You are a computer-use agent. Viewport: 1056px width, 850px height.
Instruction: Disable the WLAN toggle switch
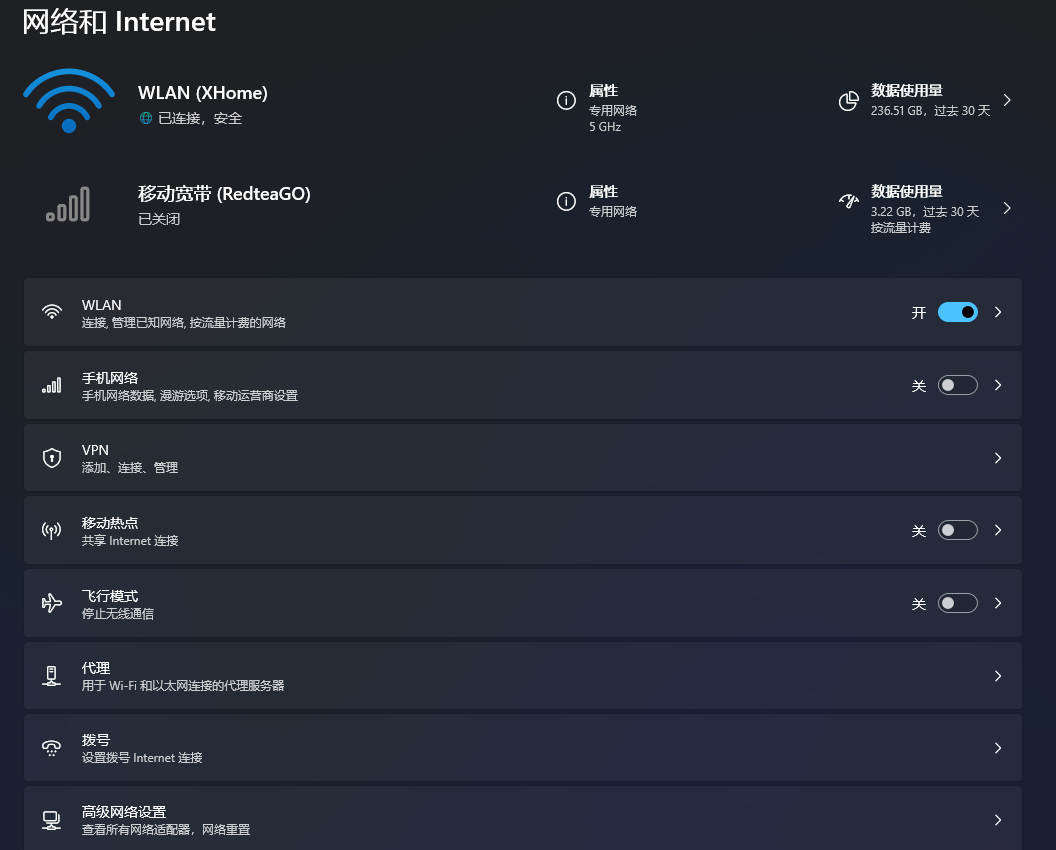[957, 312]
